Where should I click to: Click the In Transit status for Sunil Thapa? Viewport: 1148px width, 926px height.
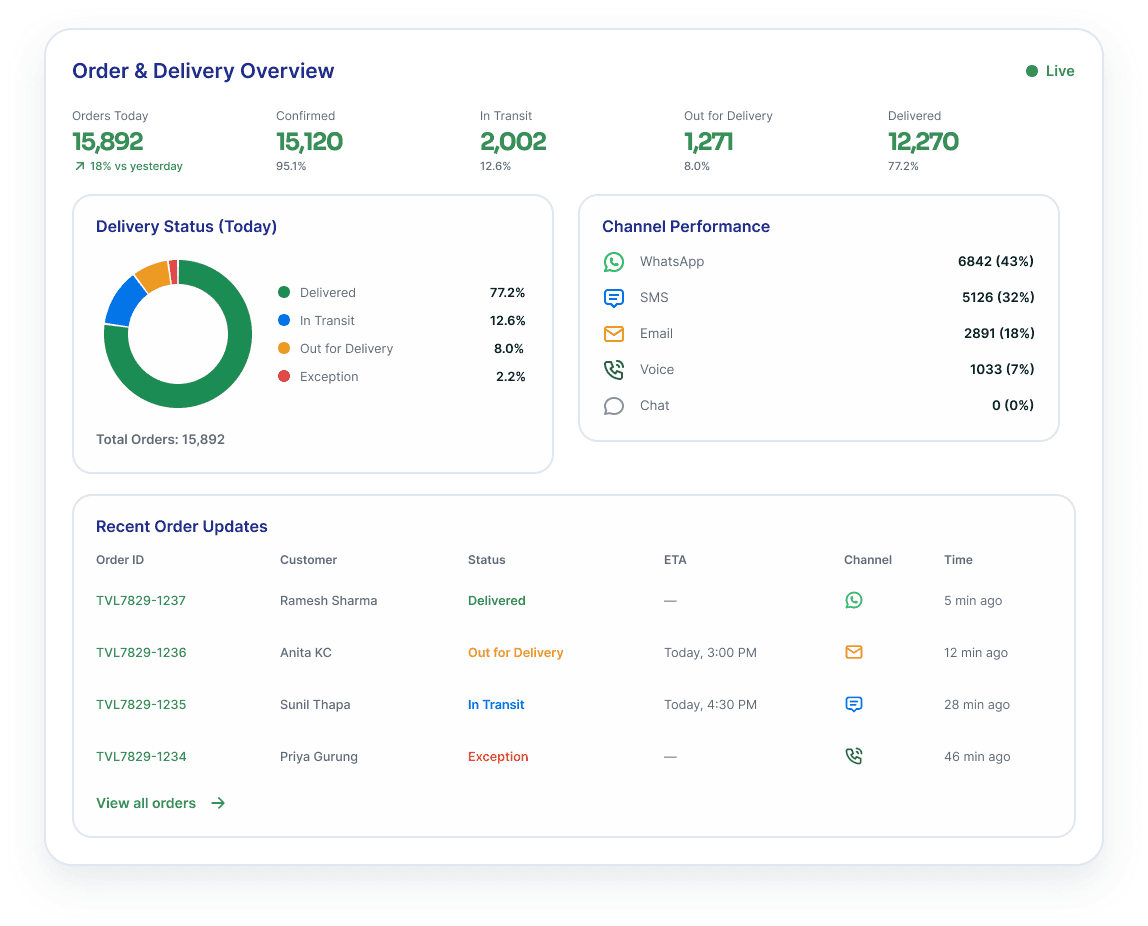pyautogui.click(x=496, y=704)
